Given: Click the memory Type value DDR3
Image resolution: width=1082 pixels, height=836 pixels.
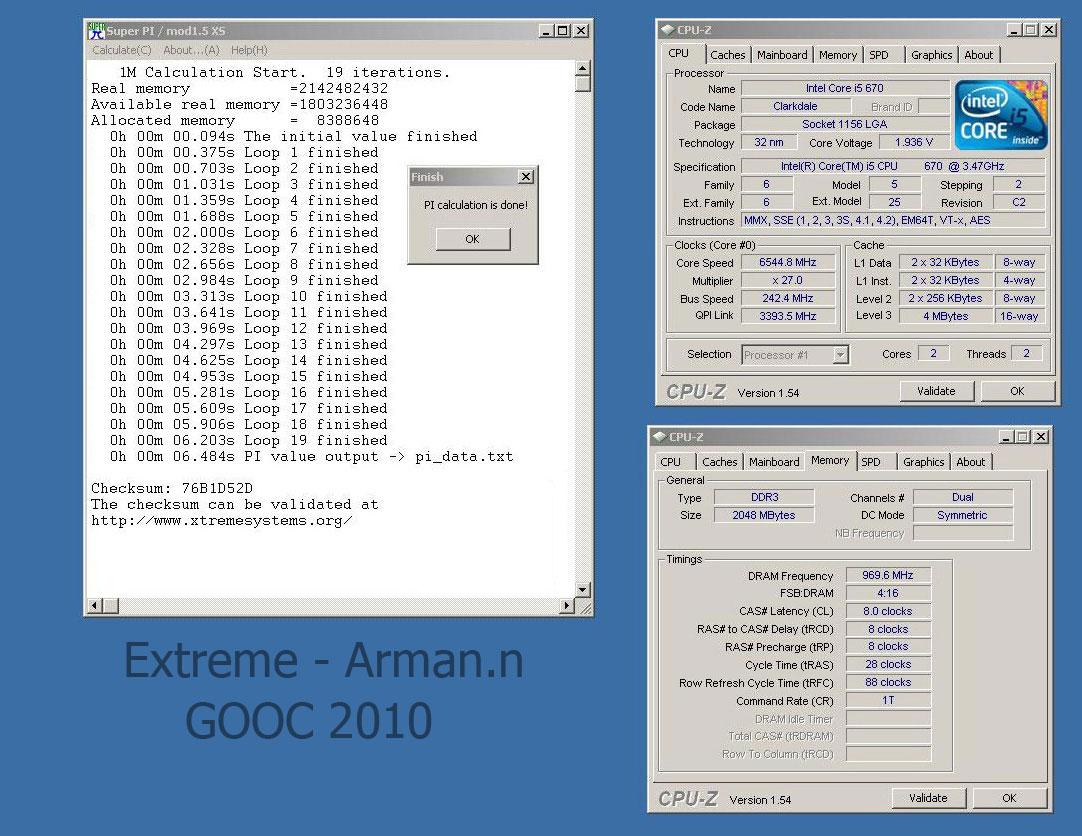Looking at the screenshot, I should 764,497.
